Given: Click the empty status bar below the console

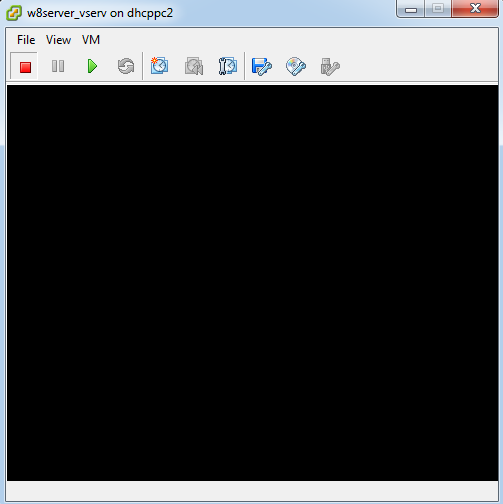Looking at the screenshot, I should [252, 491].
